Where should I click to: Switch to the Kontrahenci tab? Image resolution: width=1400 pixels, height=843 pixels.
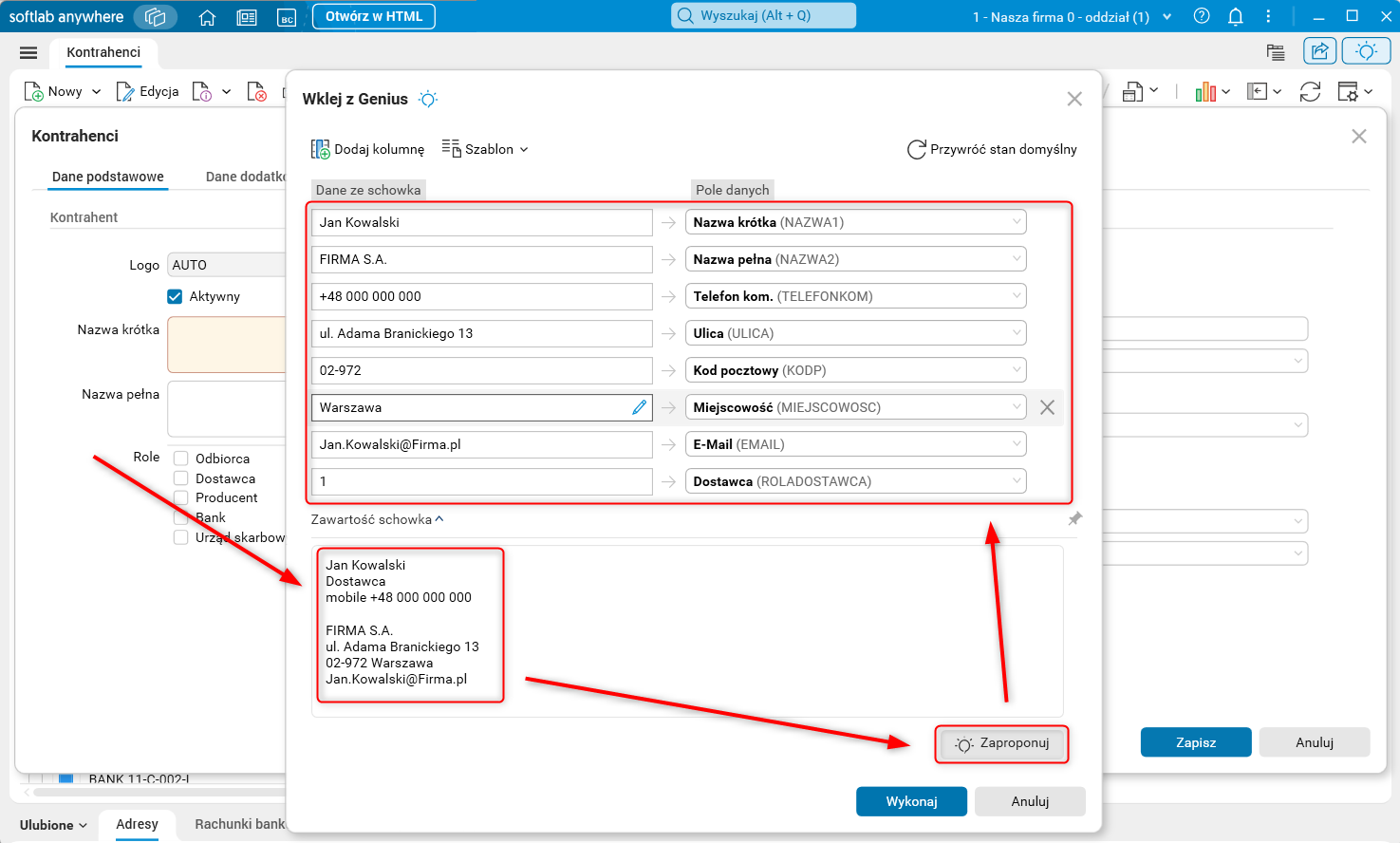[103, 52]
